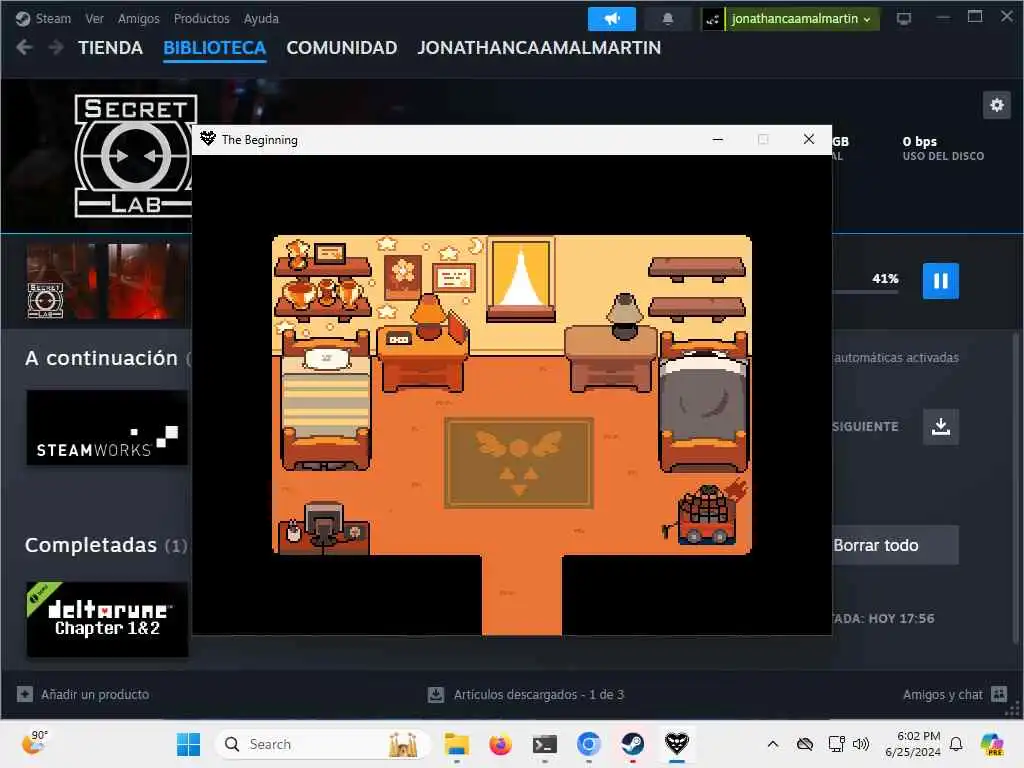Screen dimensions: 1024x768
Task: Switch to Steam via taskbar icon
Action: coord(632,744)
